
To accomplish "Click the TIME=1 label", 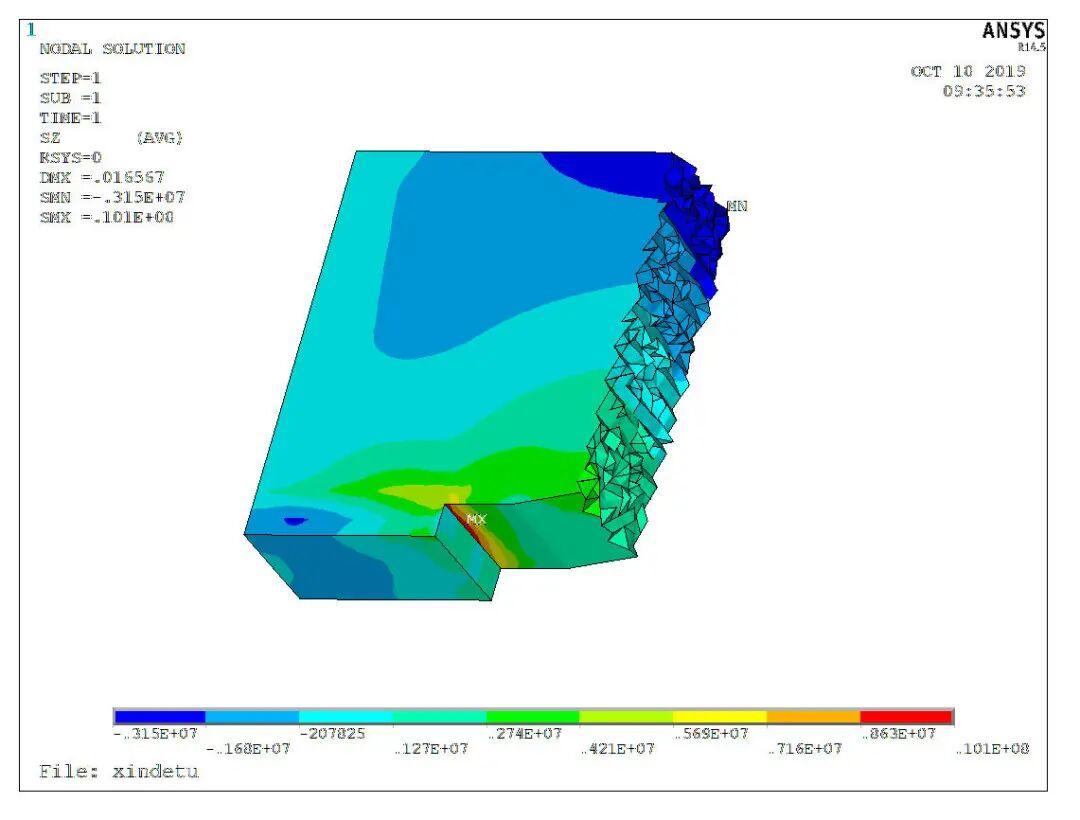I will pos(70,118).
